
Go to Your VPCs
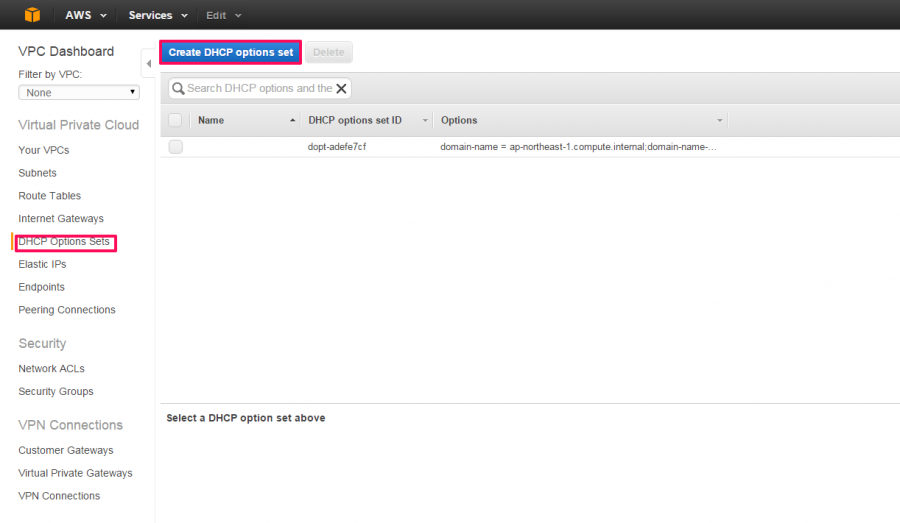click(44, 150)
